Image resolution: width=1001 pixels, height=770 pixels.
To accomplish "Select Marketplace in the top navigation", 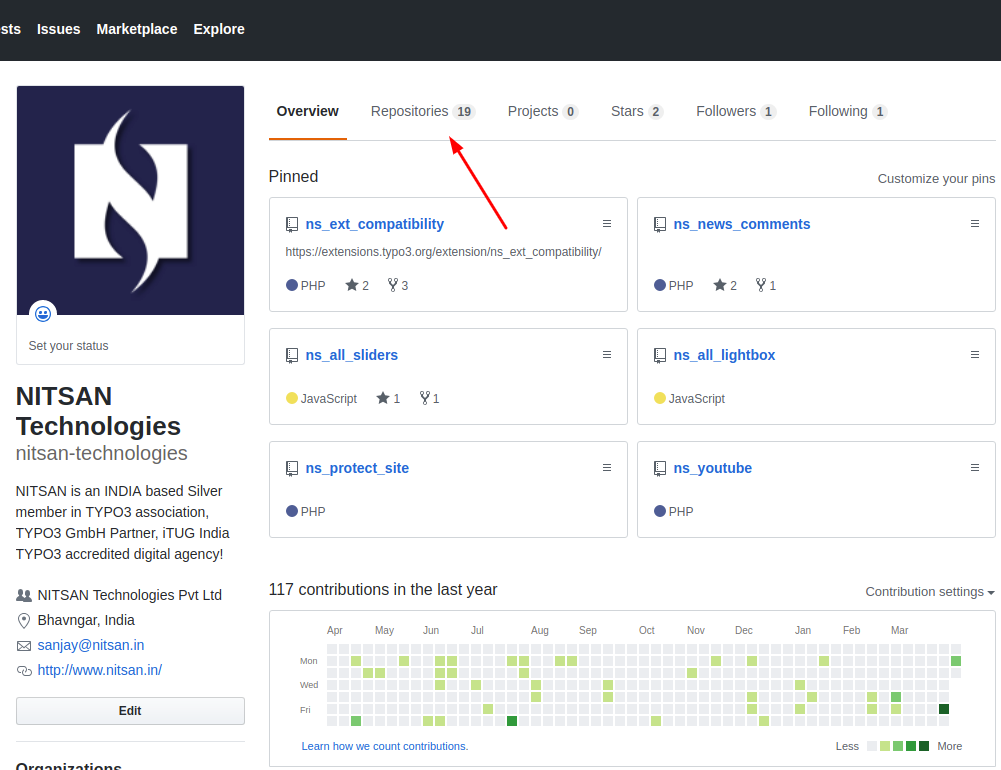I will click(x=136, y=29).
